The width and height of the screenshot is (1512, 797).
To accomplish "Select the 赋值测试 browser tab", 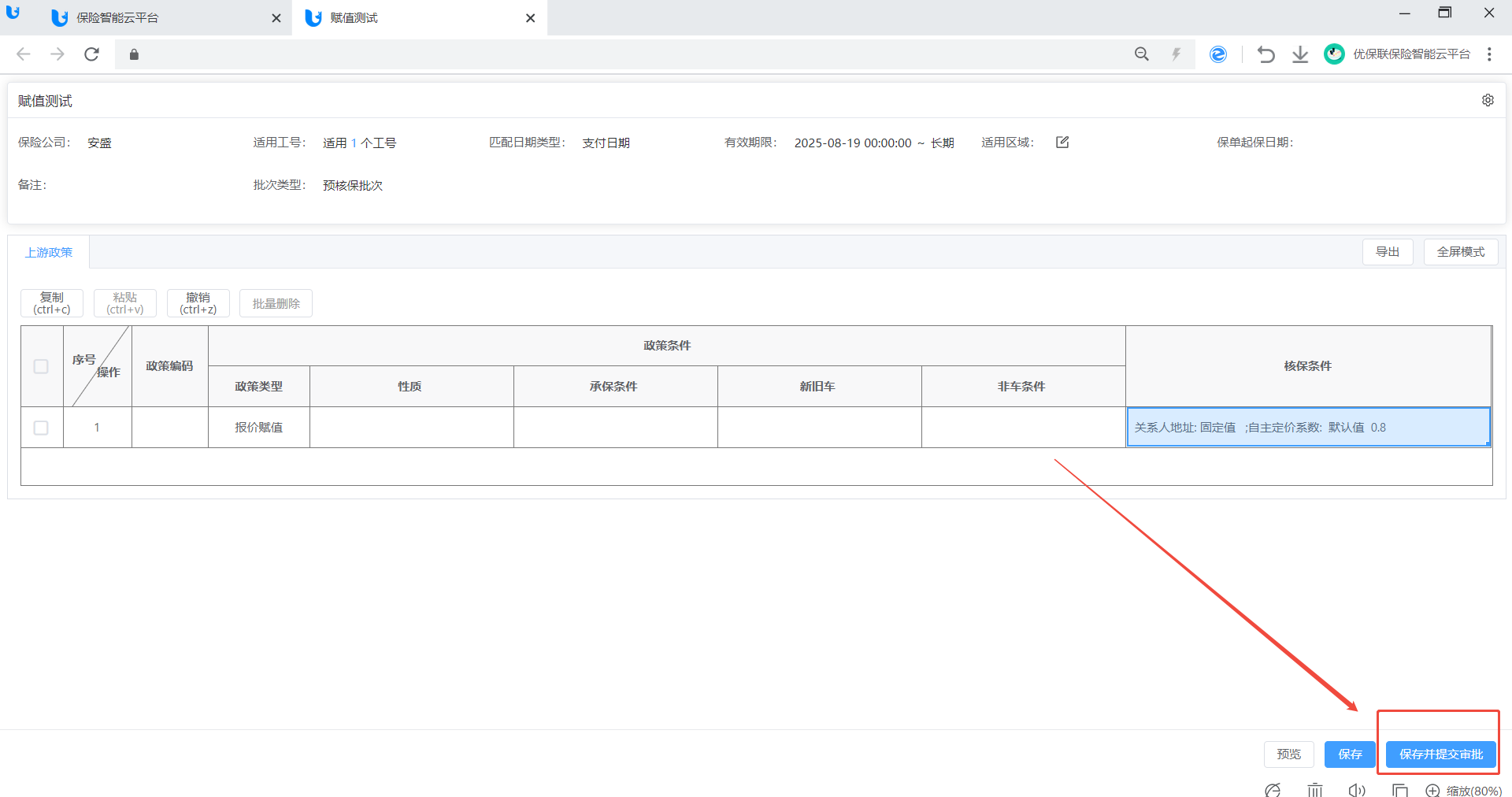I will click(420, 18).
